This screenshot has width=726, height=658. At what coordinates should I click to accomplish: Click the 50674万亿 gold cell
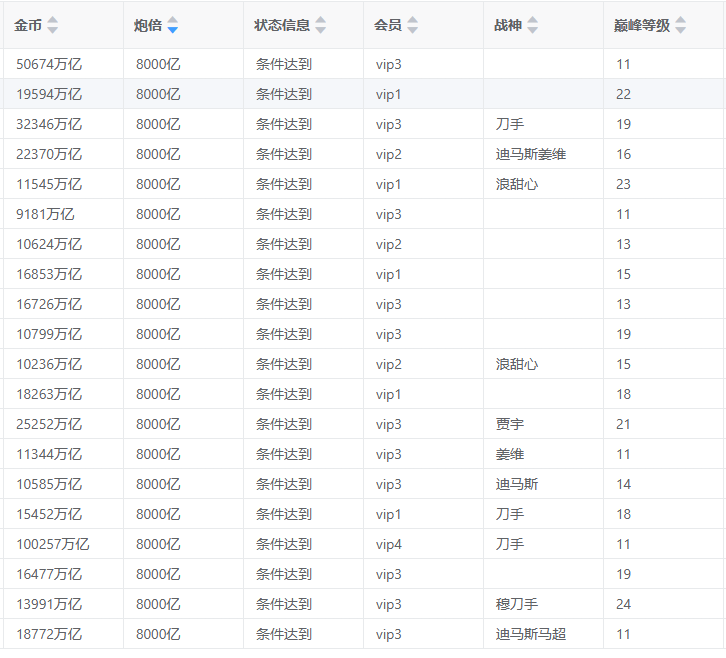point(49,64)
